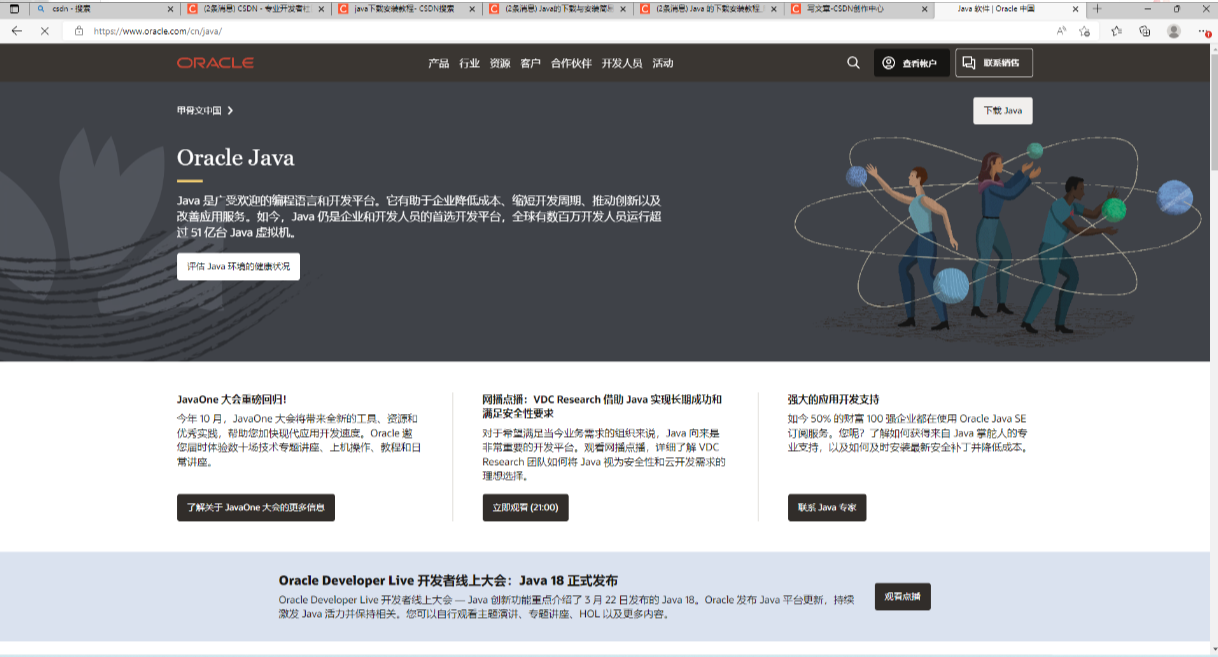This screenshot has width=1218, height=657.
Task: Close the '写文章-CSDN创作中心' tab
Action: tap(924, 9)
